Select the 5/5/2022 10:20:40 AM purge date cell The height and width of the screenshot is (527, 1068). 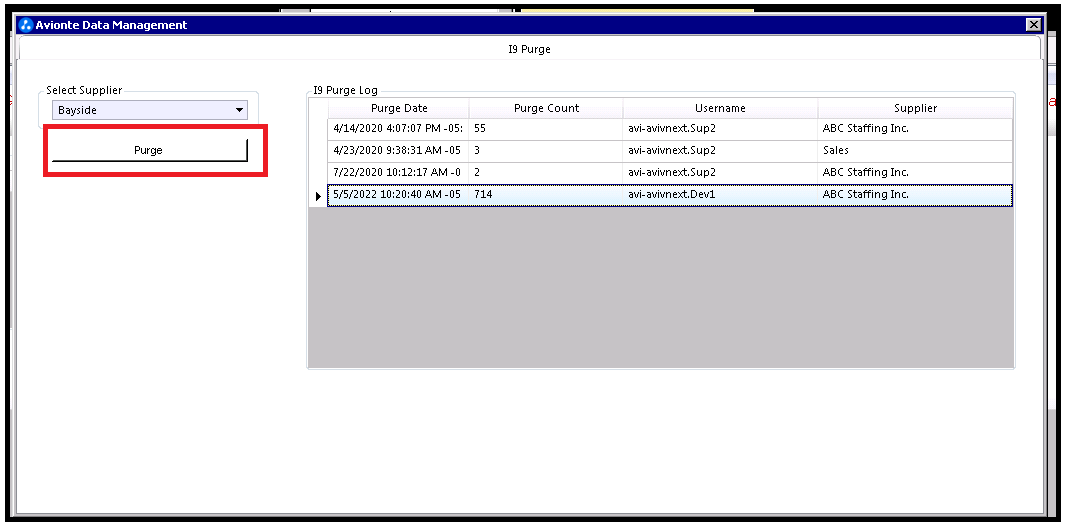coord(398,195)
